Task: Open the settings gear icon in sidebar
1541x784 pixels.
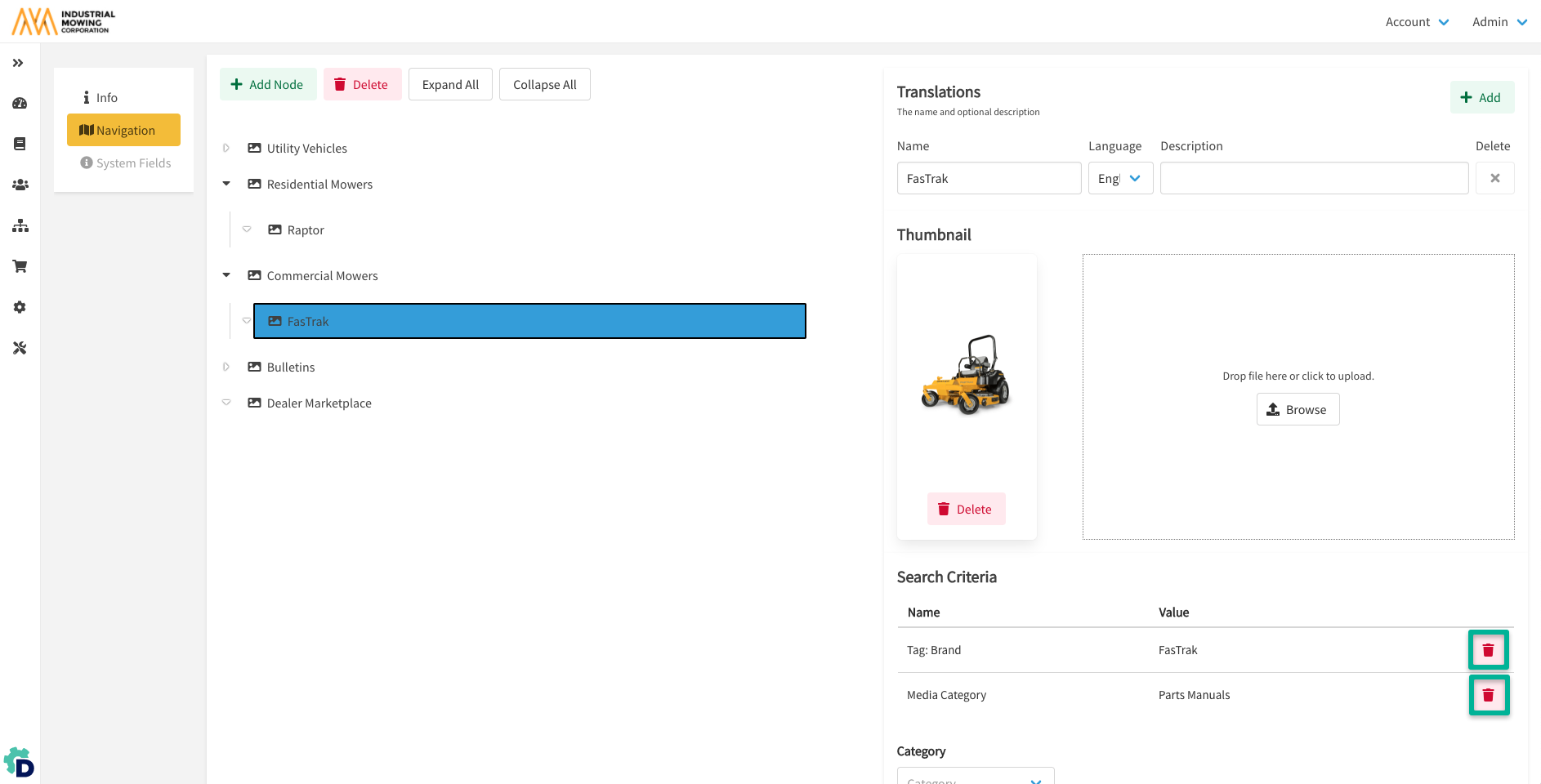Action: [20, 307]
